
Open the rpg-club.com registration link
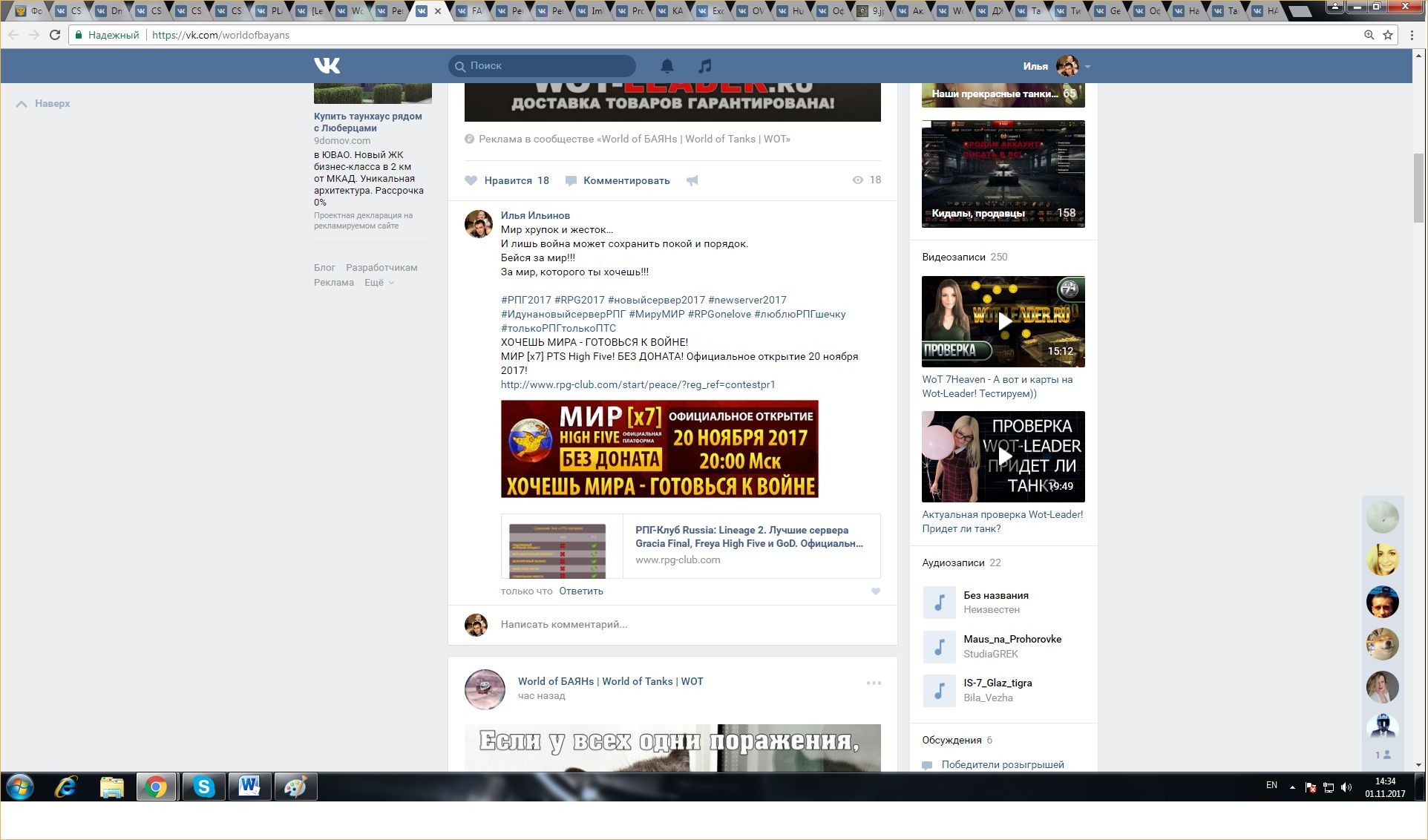(638, 384)
